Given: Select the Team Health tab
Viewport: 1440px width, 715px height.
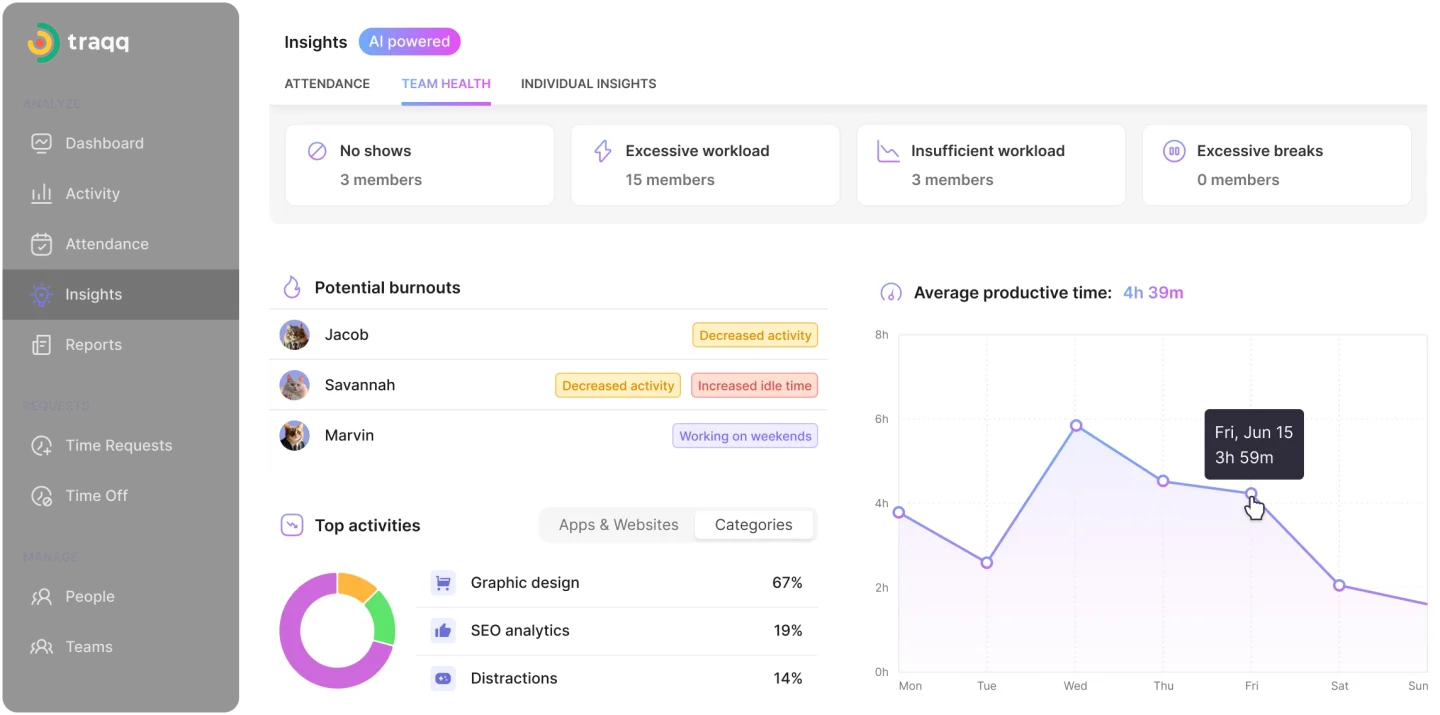Looking at the screenshot, I should [446, 84].
